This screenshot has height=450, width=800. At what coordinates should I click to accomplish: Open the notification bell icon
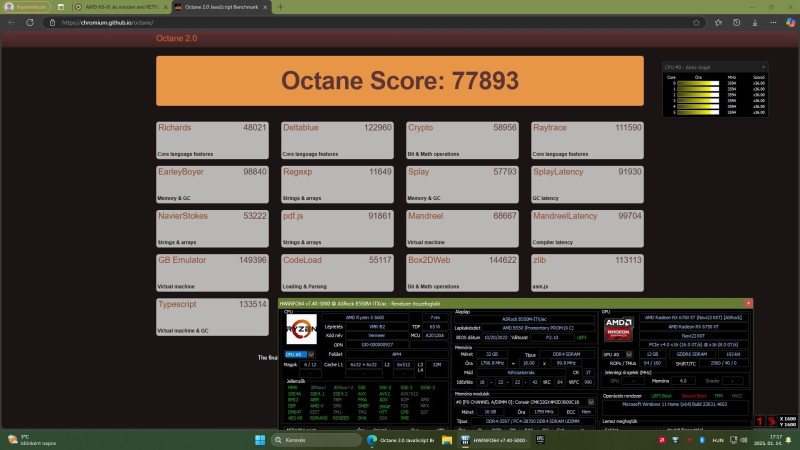point(789,440)
